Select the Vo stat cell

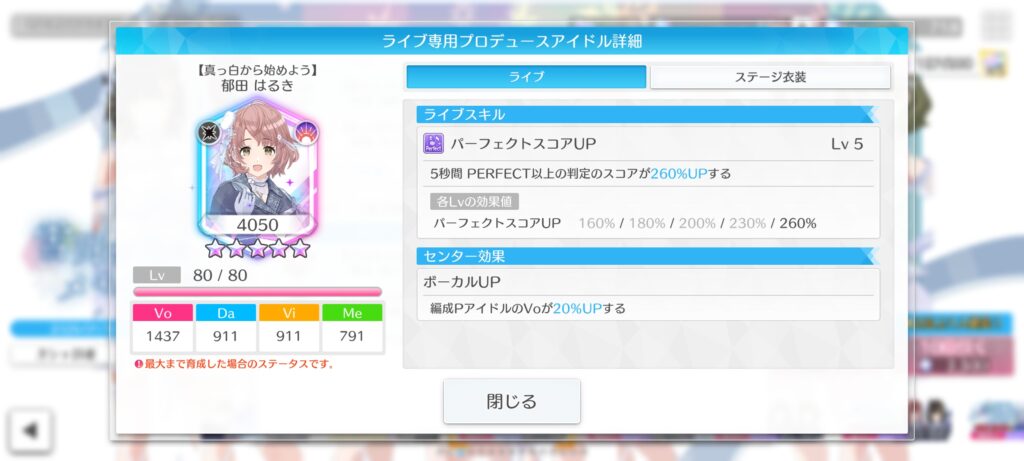163,328
